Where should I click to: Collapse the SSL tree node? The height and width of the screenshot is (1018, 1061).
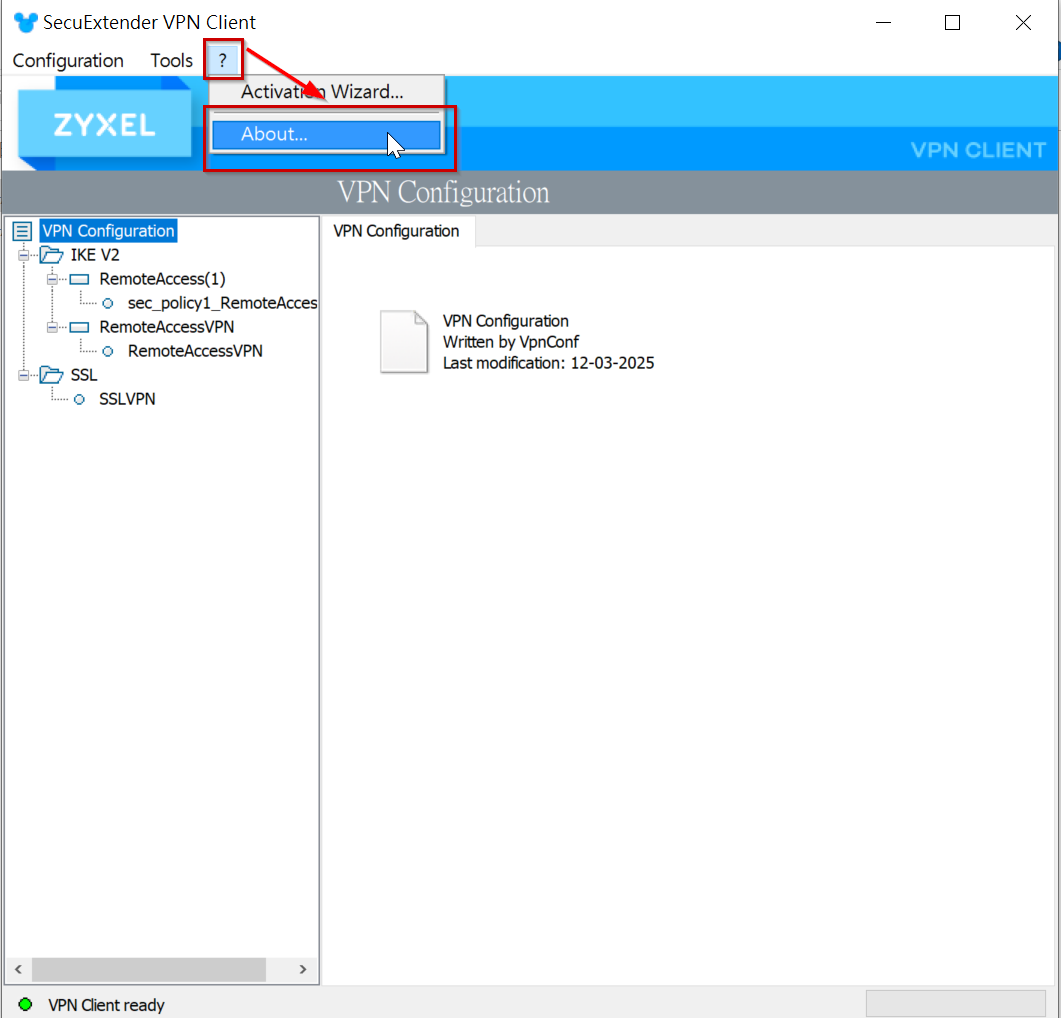point(24,375)
